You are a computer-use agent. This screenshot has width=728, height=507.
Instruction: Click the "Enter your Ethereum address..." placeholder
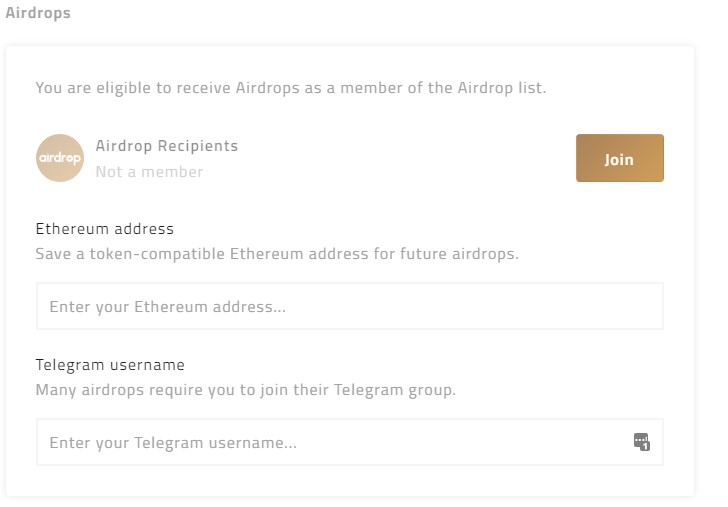(167, 307)
